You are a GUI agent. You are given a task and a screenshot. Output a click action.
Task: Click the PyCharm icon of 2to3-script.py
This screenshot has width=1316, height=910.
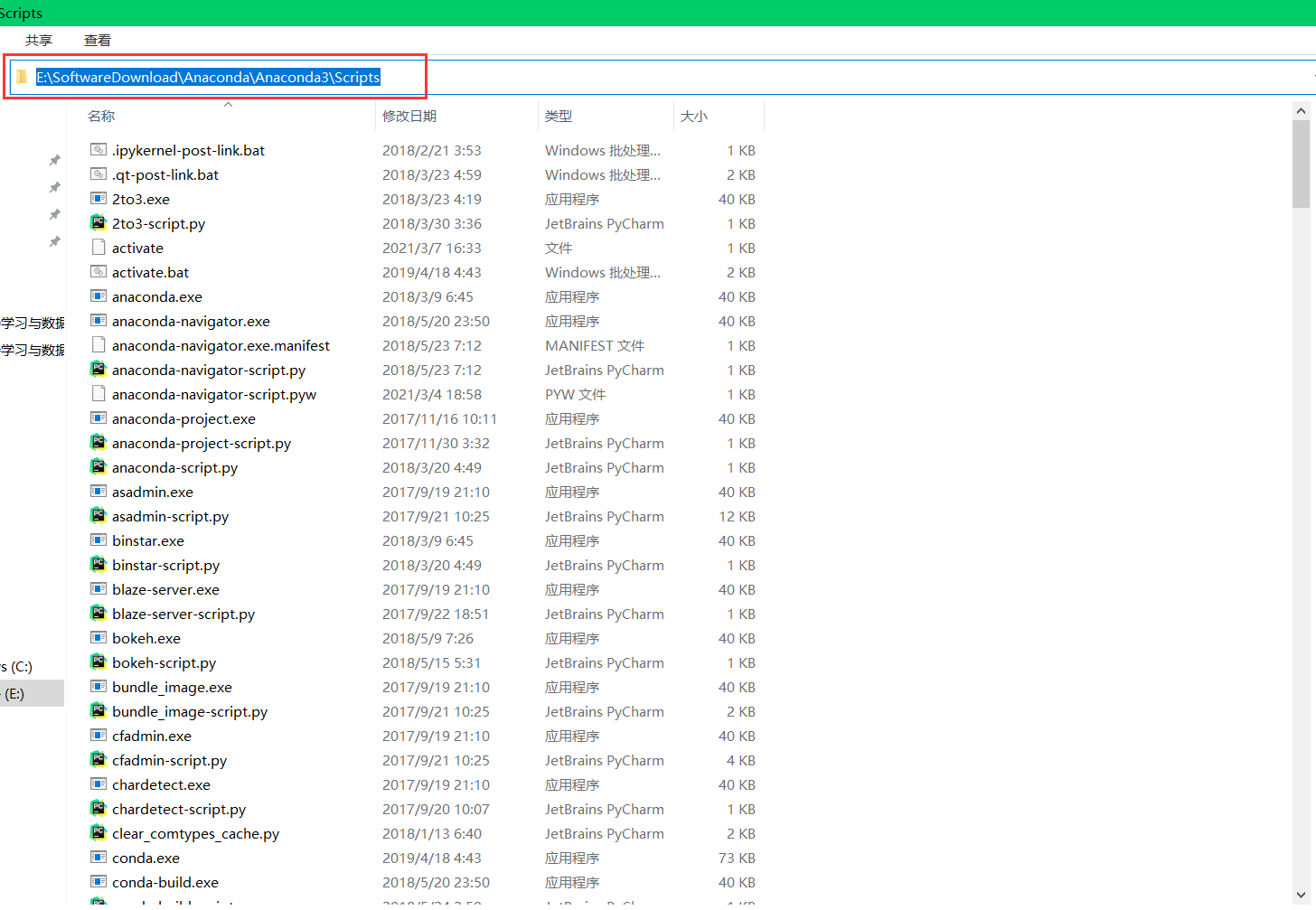click(x=99, y=222)
